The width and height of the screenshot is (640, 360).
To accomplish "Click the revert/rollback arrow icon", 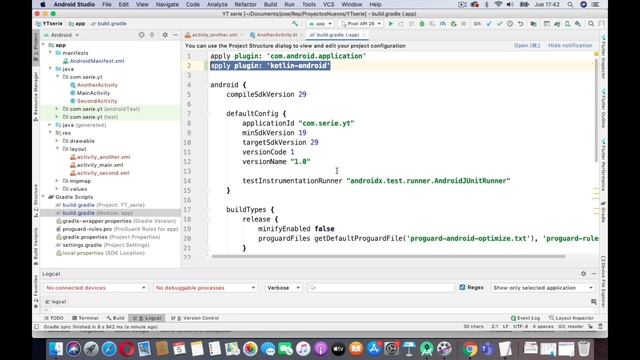I will coord(520,24).
